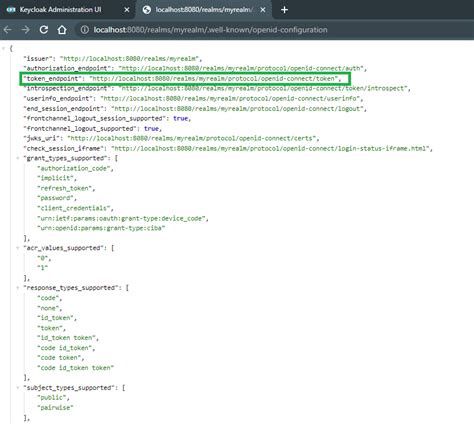Collapse the grant_types_supported array
Screen dimensions: 474x424
pos(18,158)
